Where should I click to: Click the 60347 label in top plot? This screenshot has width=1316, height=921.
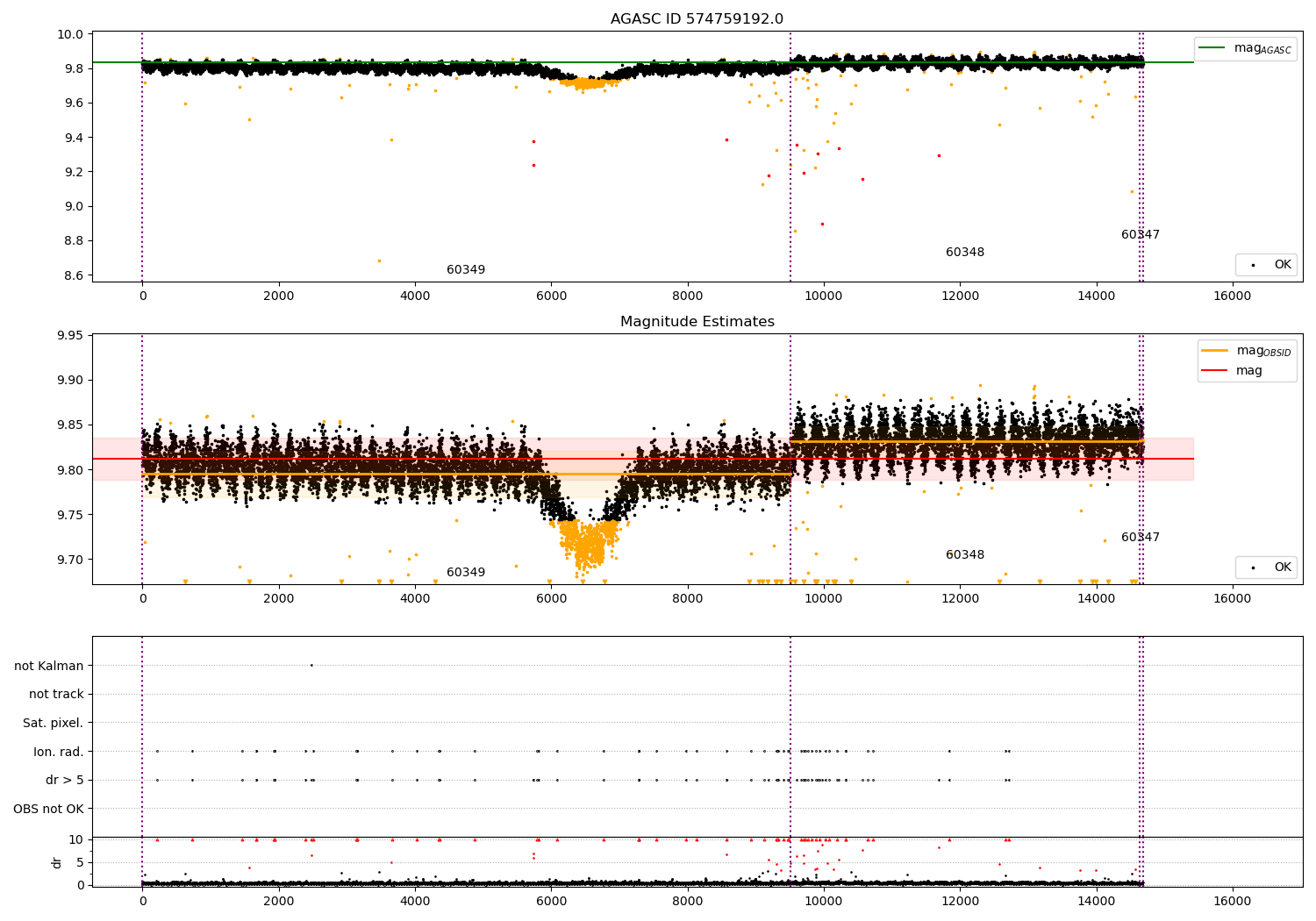pyautogui.click(x=1141, y=235)
